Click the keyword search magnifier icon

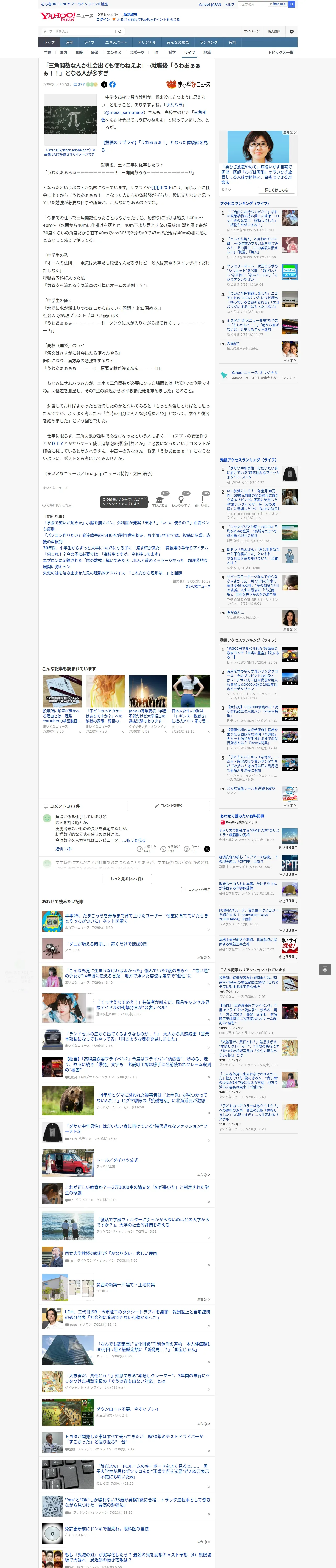tap(120, 31)
